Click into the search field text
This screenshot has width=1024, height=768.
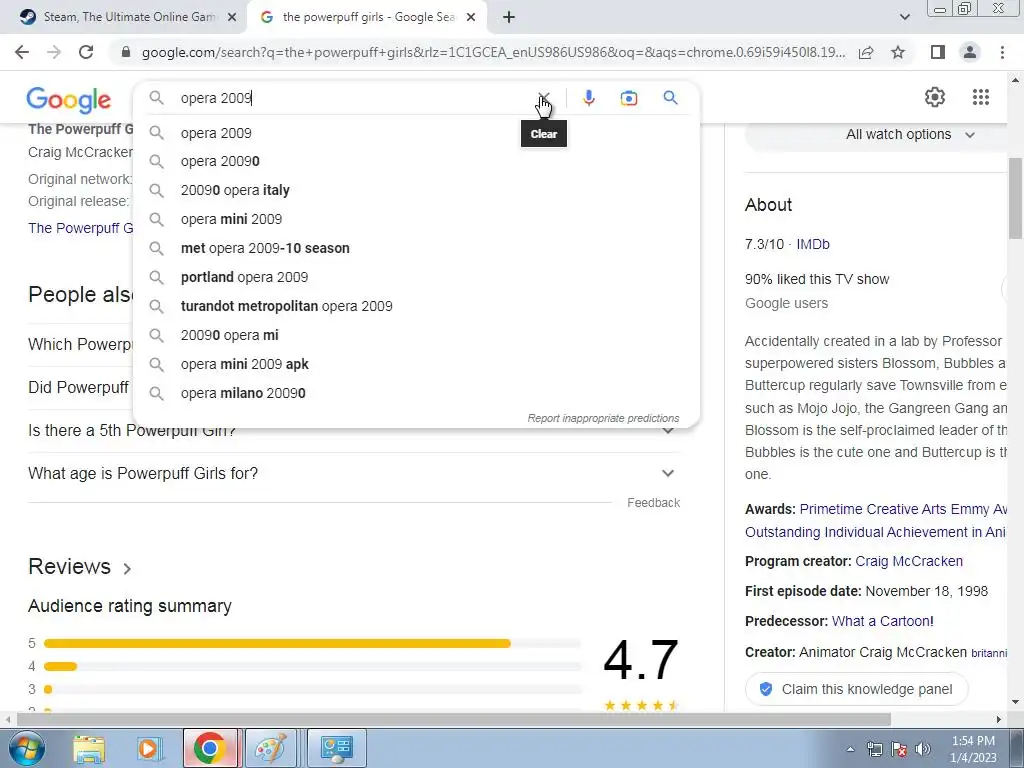353,98
